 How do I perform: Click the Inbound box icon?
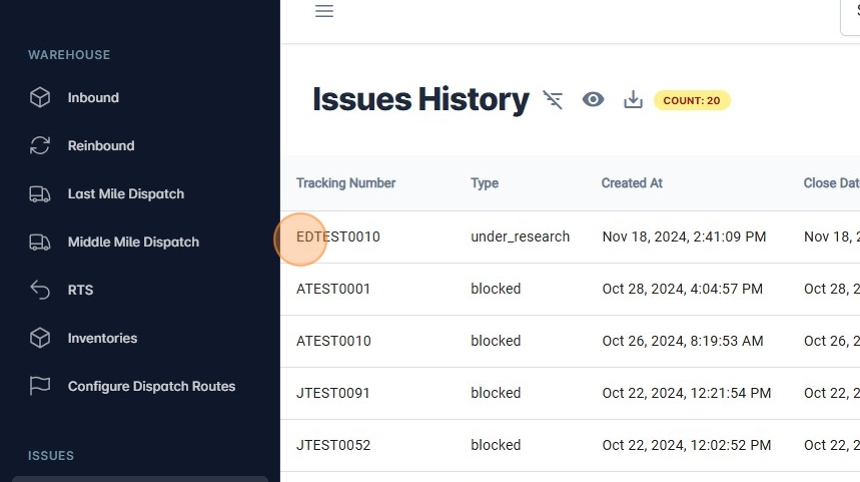tap(40, 98)
